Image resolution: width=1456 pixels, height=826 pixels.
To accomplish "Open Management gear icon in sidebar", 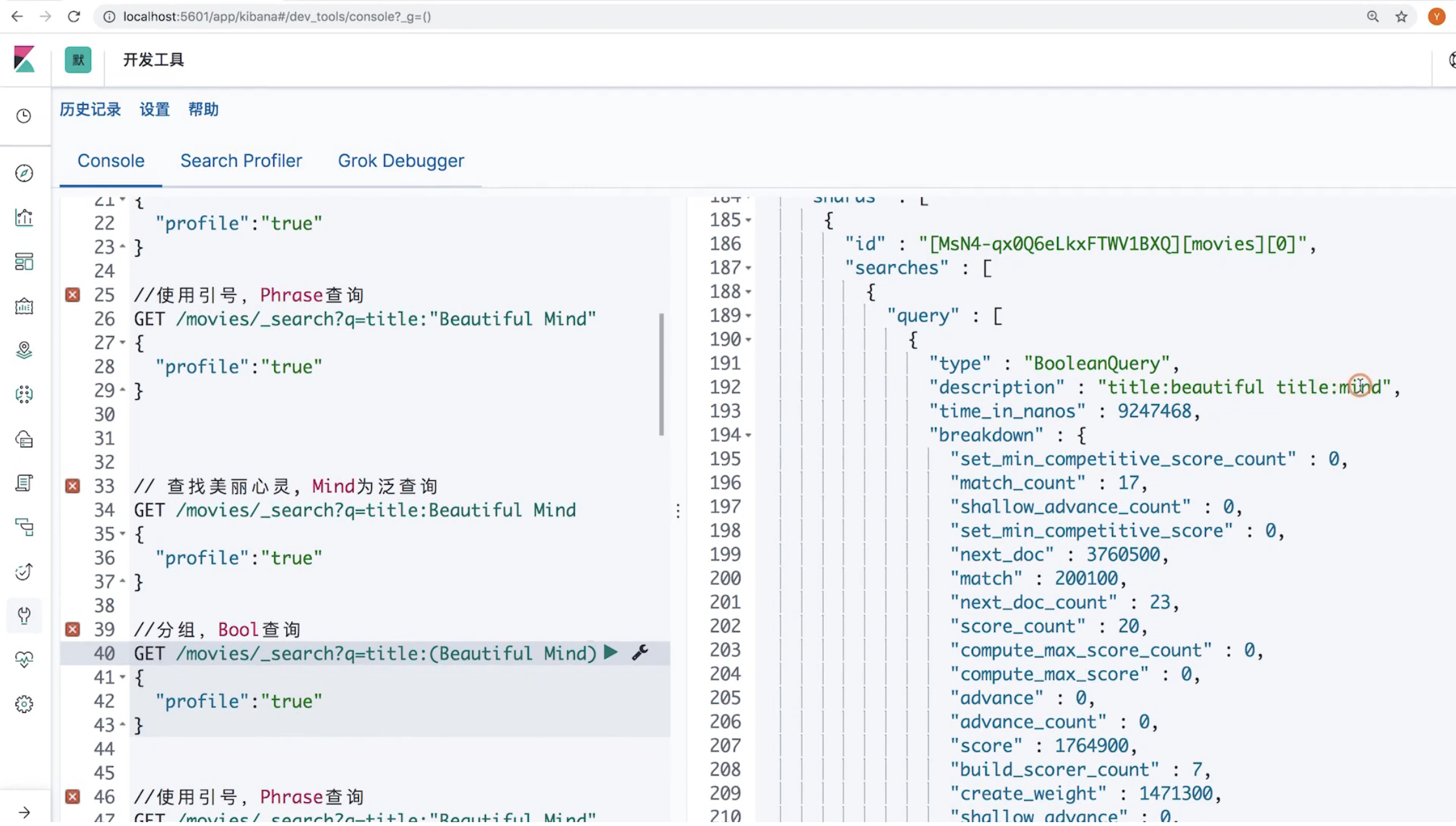I will coord(24,704).
